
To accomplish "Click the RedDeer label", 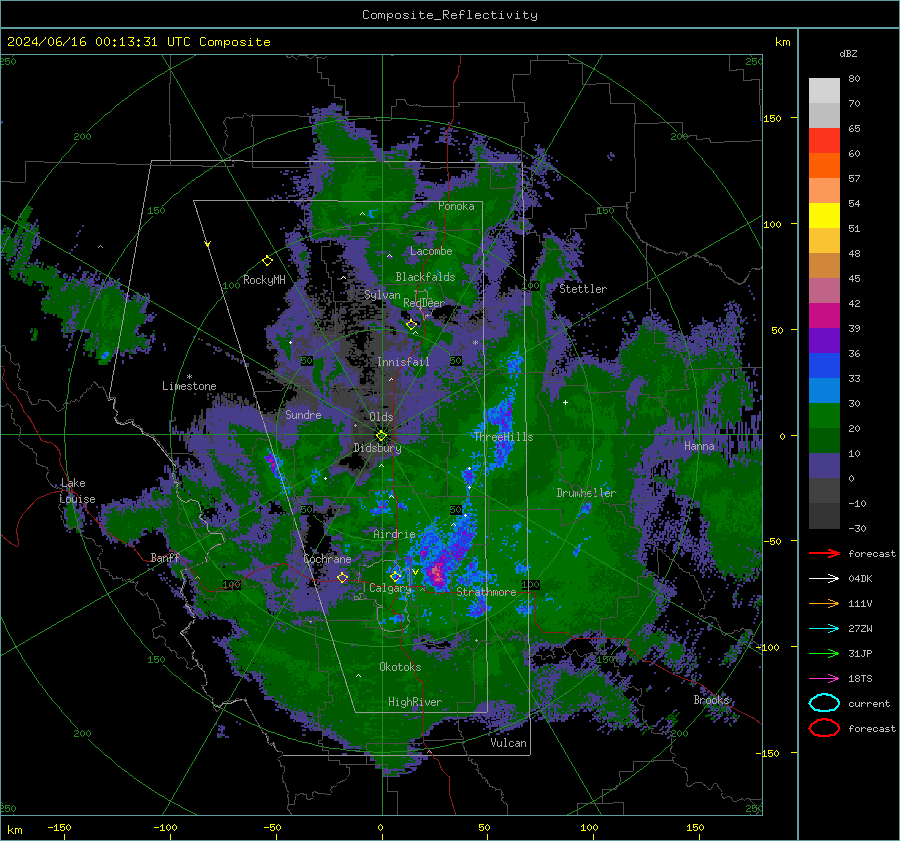I will click(x=424, y=303).
